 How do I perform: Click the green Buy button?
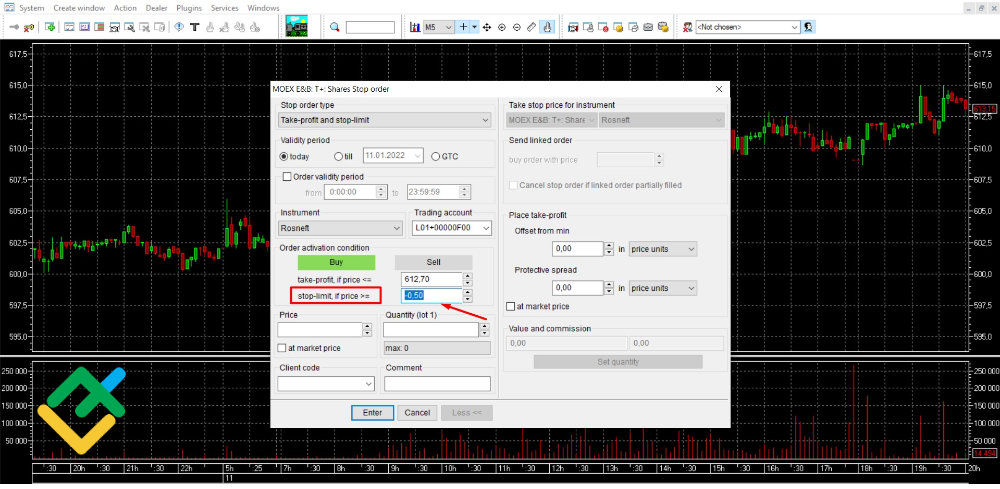pos(336,262)
